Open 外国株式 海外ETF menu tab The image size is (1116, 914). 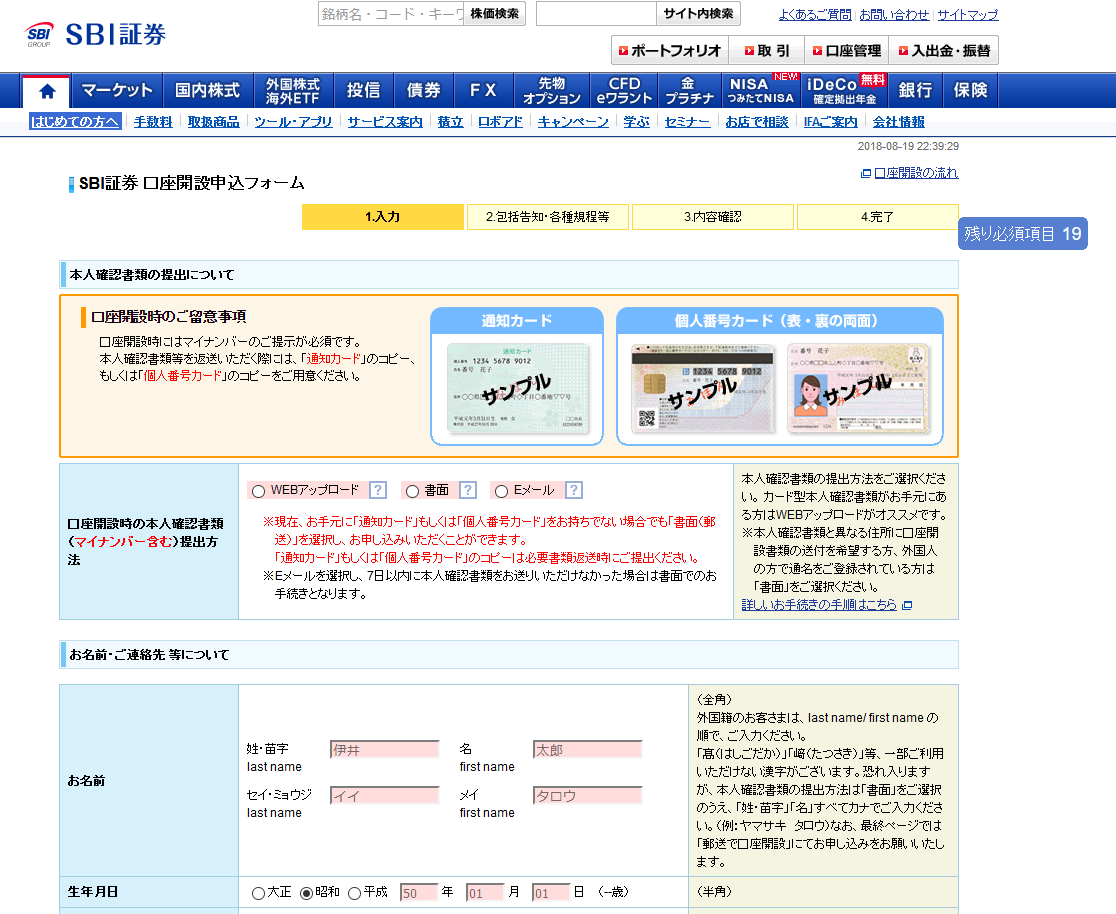click(293, 90)
